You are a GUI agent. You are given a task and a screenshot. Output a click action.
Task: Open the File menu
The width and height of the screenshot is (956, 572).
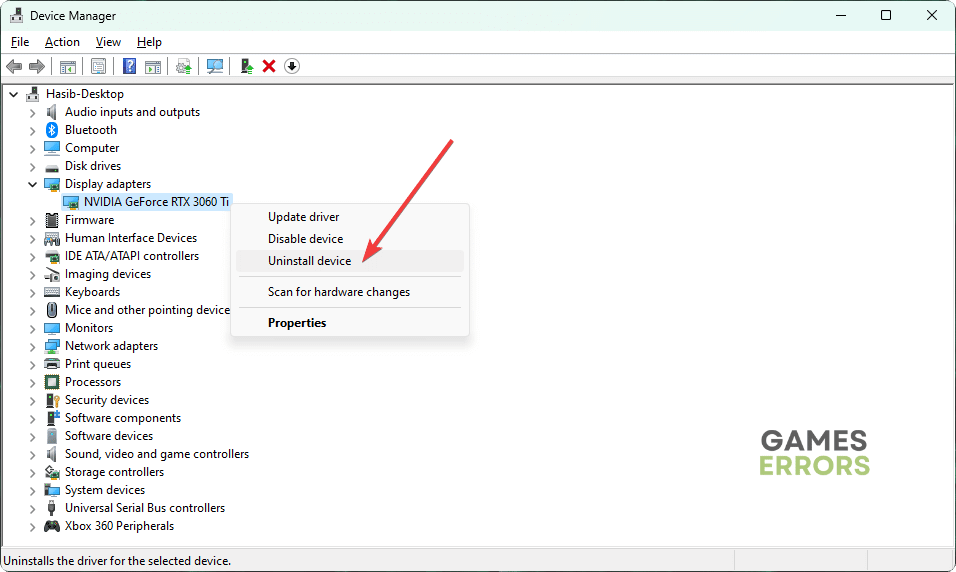[x=20, y=42]
